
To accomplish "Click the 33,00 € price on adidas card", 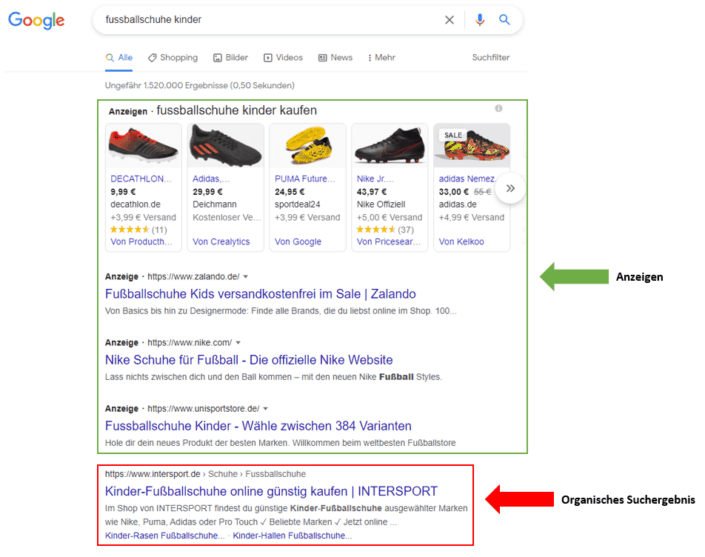I will pos(453,192).
